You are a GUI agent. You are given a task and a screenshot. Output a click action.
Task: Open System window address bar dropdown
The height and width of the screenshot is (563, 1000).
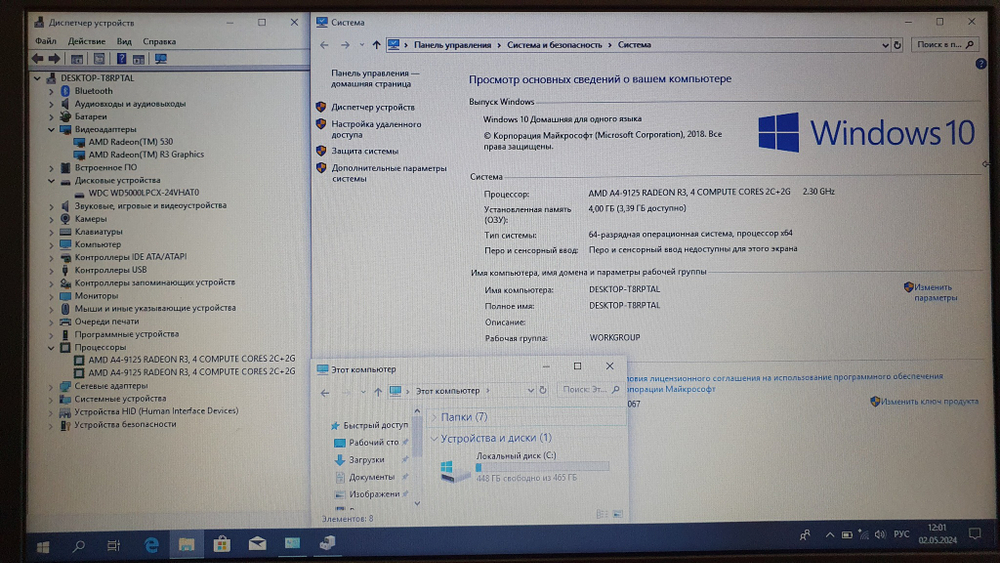click(x=885, y=45)
